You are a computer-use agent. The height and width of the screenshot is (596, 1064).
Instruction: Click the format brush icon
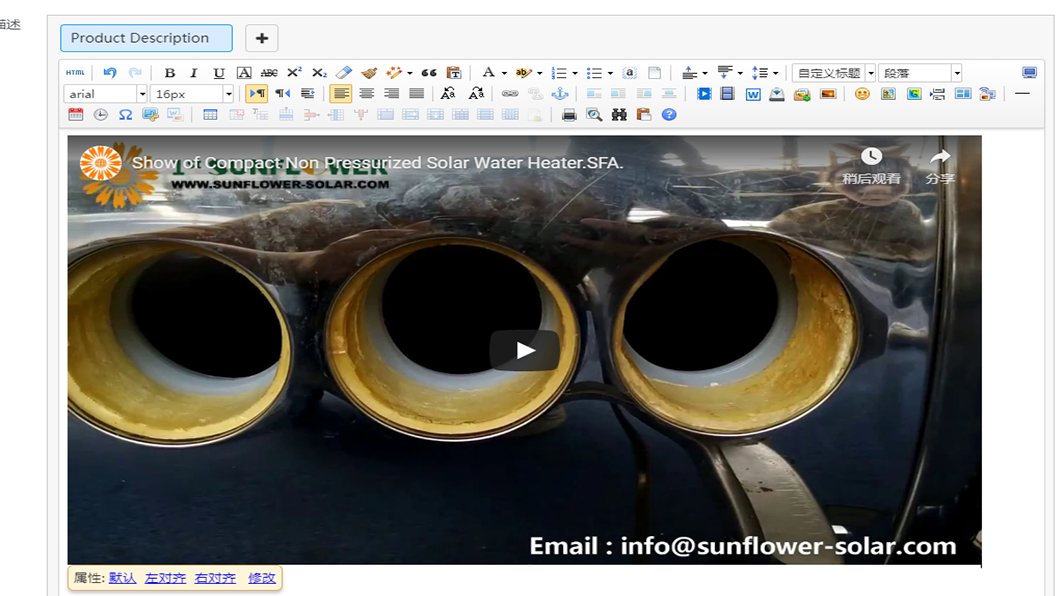(x=369, y=73)
